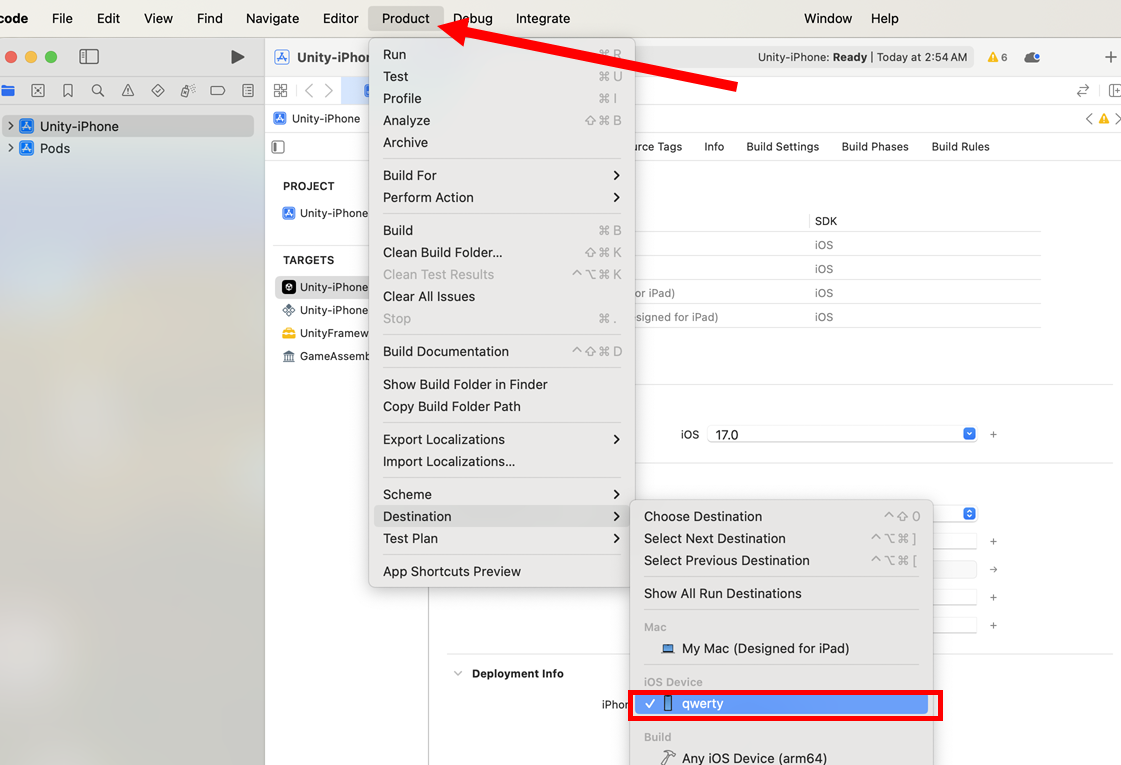The width and height of the screenshot is (1121, 765).
Task: Expand the Unity-iPhone project tree row
Action: pos(10,126)
